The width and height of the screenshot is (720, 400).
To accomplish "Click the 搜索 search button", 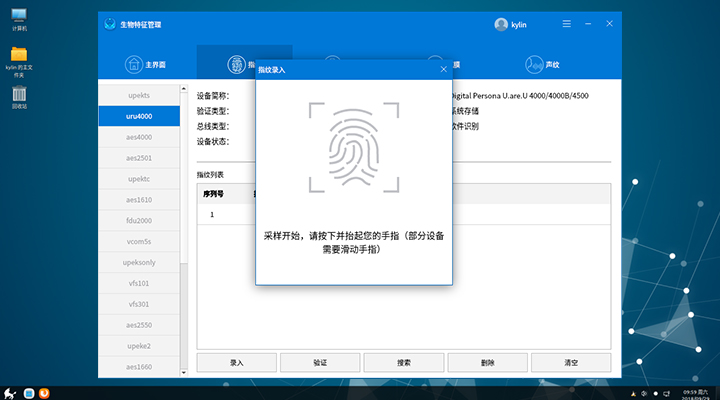I will point(404,363).
